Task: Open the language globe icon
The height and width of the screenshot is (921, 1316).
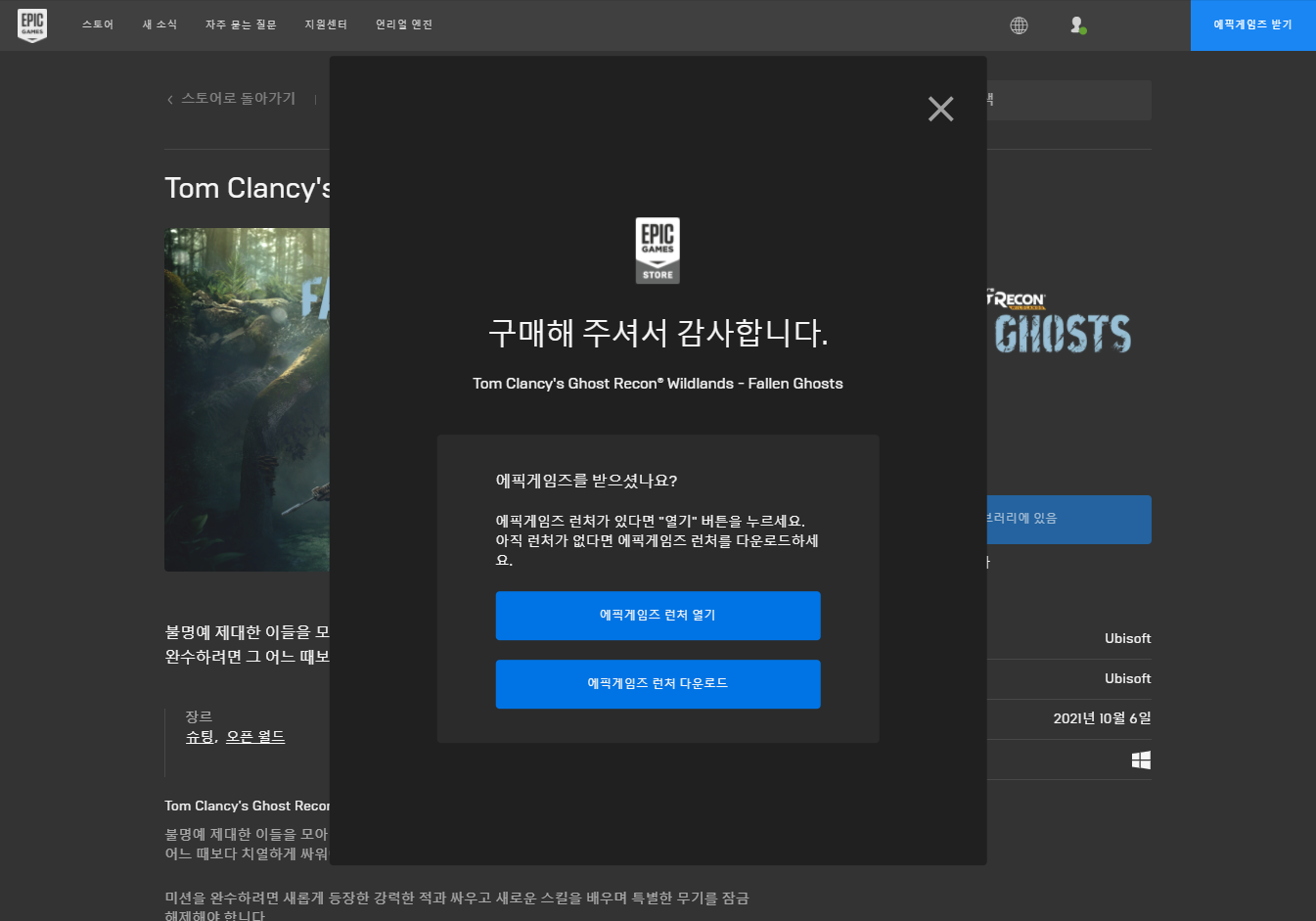Action: (x=1019, y=25)
